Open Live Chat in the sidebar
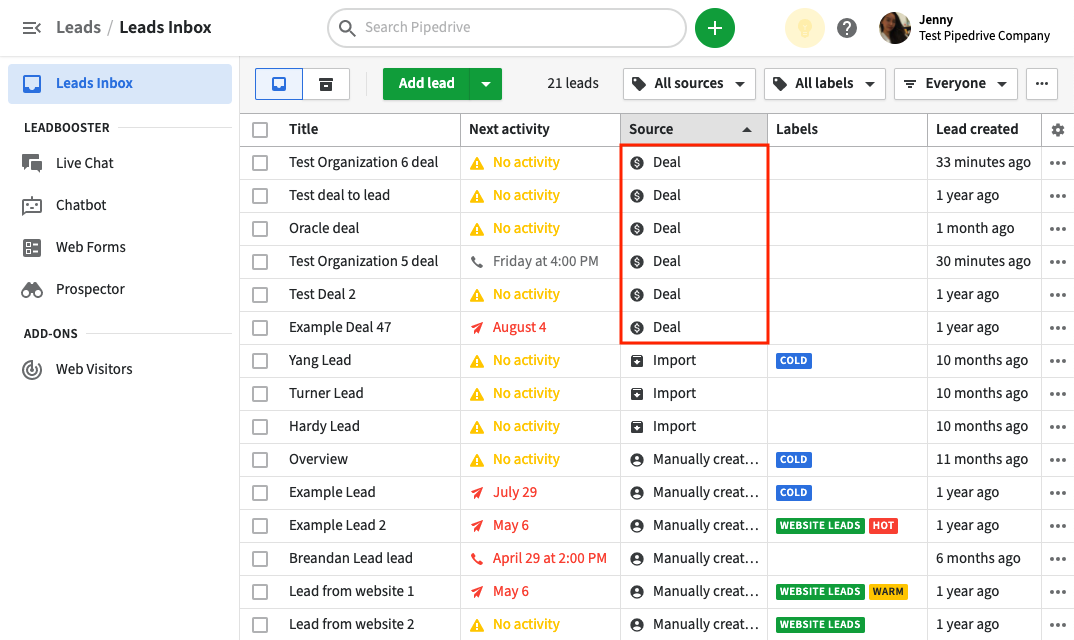Screen dimensions: 1074x640 (84, 163)
